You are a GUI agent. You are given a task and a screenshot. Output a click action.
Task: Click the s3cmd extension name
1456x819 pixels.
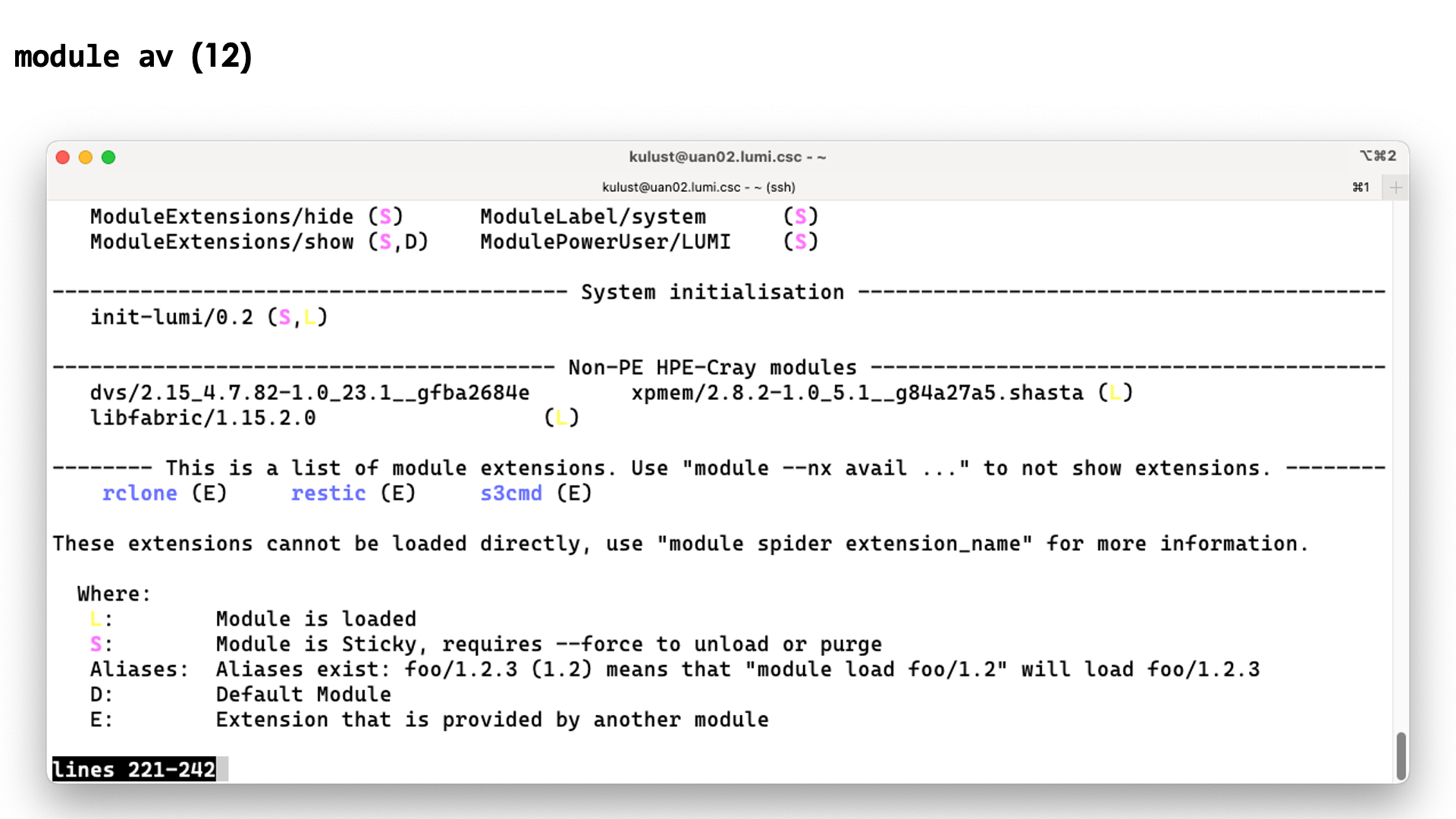click(x=511, y=494)
